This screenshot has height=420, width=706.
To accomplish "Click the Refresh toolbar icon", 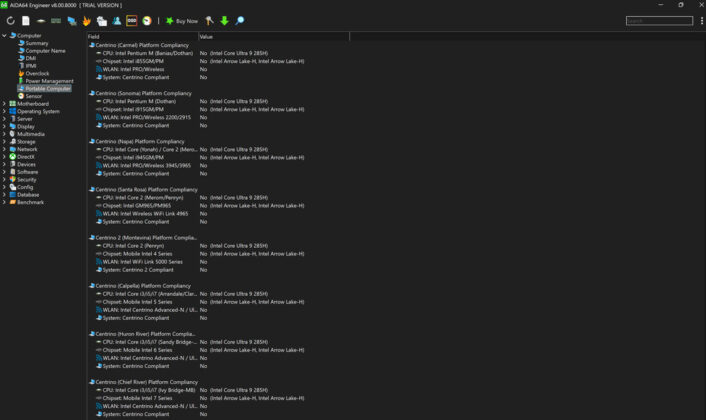I will (x=10, y=21).
